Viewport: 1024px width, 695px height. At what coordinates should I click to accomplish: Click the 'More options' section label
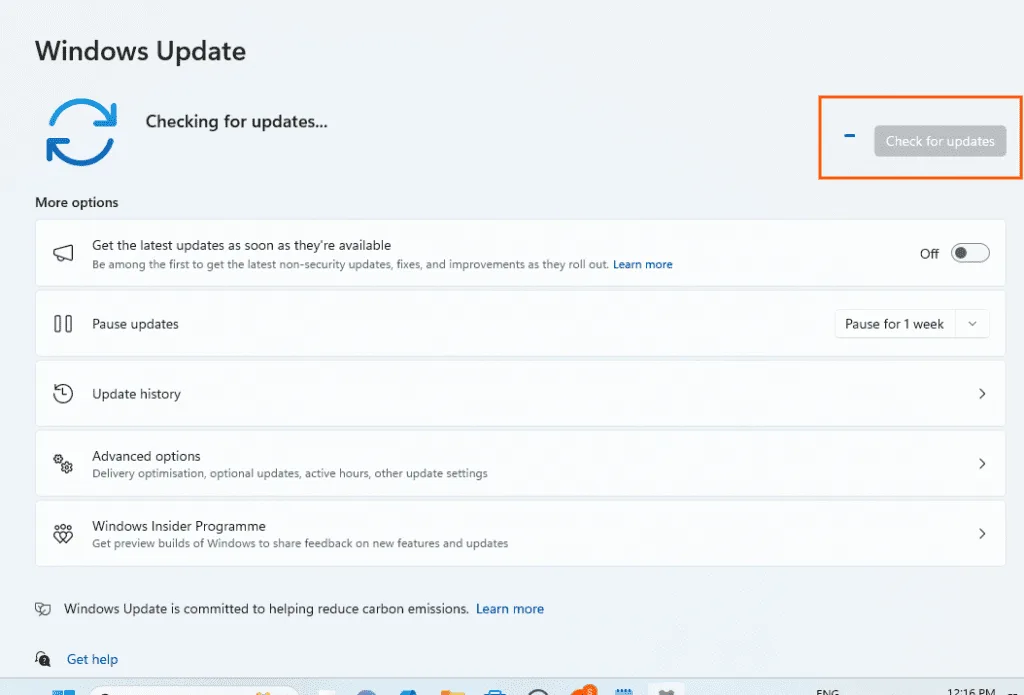coord(76,202)
